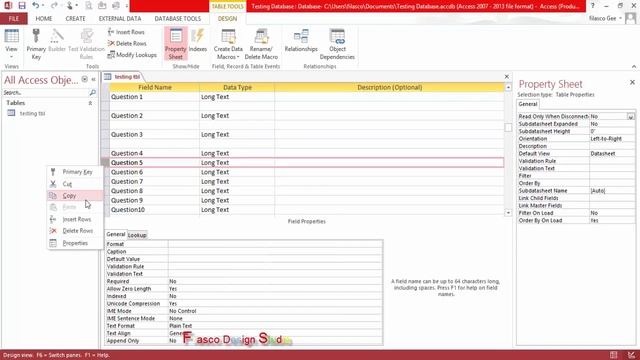Select General tab in Property Sheet

[528, 104]
